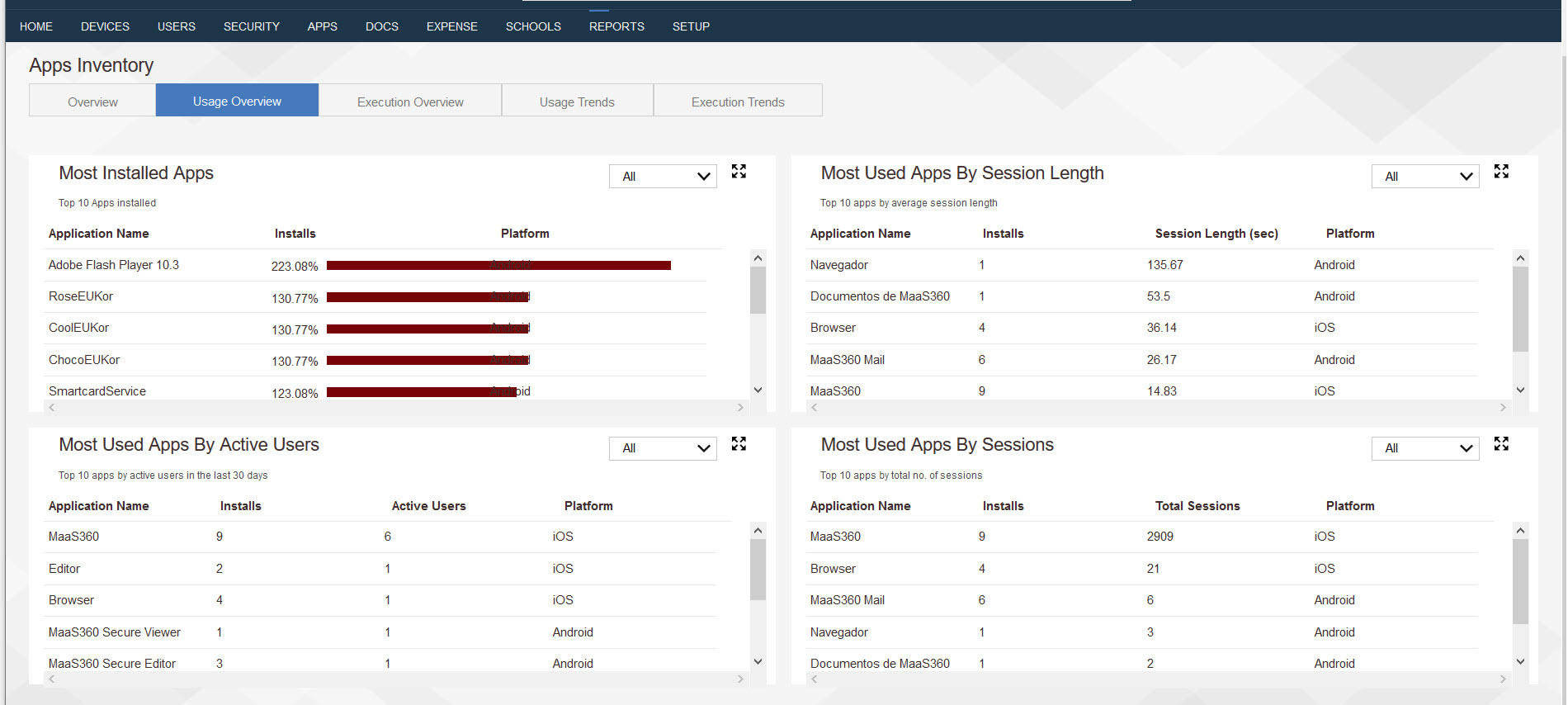Open the SETUP menu
The width and height of the screenshot is (1568, 705).
tap(691, 26)
